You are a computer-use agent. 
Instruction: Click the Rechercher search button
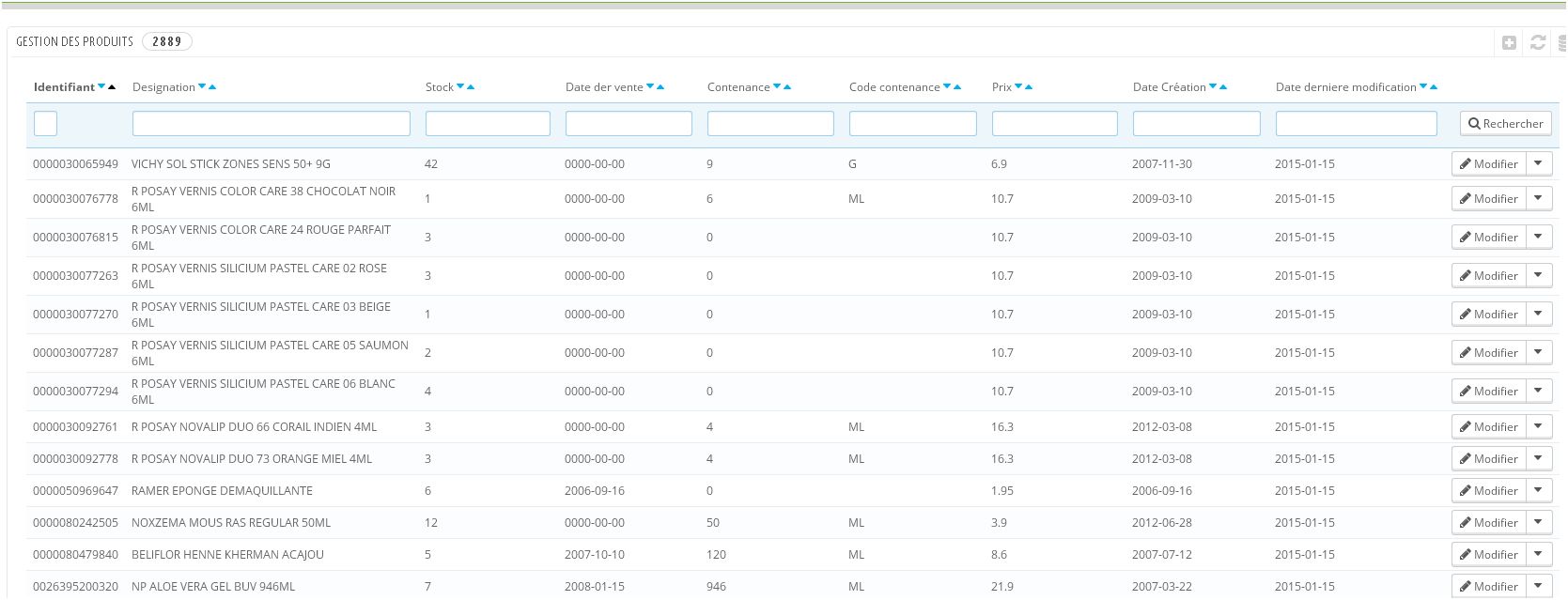(1505, 123)
